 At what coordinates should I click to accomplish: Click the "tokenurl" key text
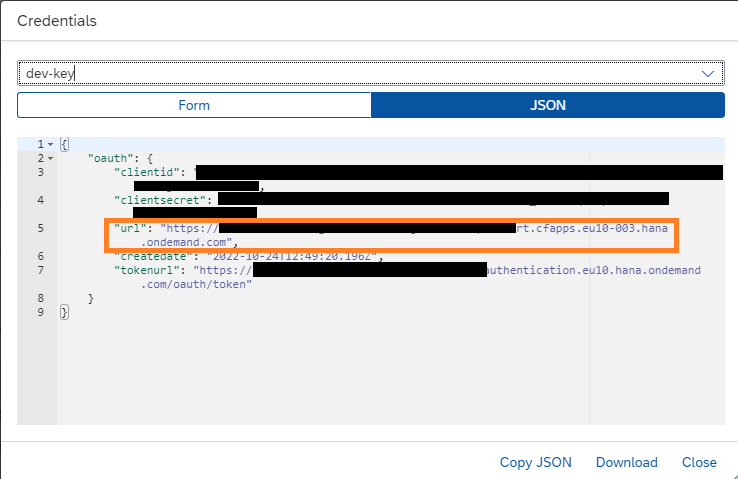(150, 270)
